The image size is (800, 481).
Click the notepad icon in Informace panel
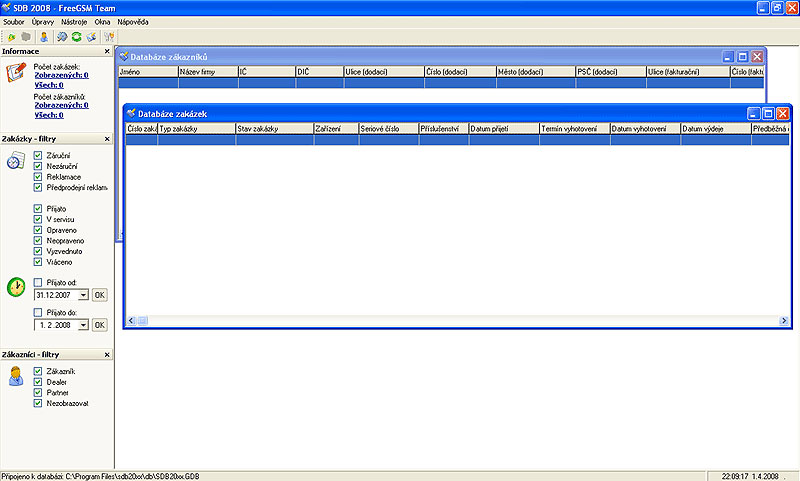pyautogui.click(x=16, y=72)
